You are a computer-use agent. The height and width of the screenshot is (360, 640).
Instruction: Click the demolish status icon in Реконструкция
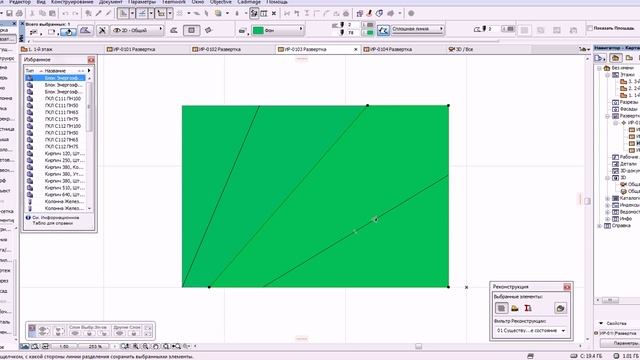pyautogui.click(x=515, y=308)
